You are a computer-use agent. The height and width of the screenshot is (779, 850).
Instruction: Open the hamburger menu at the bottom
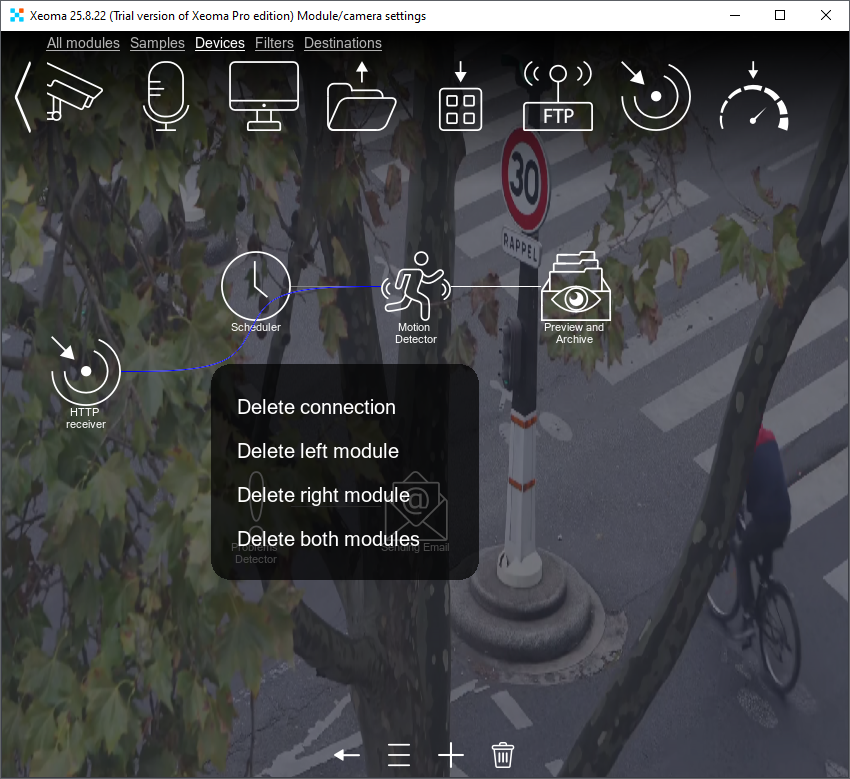[399, 754]
